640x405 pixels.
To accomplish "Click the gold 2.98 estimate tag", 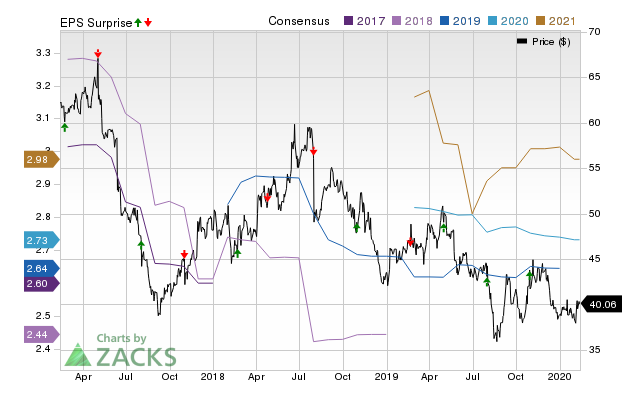I will (x=41, y=160).
